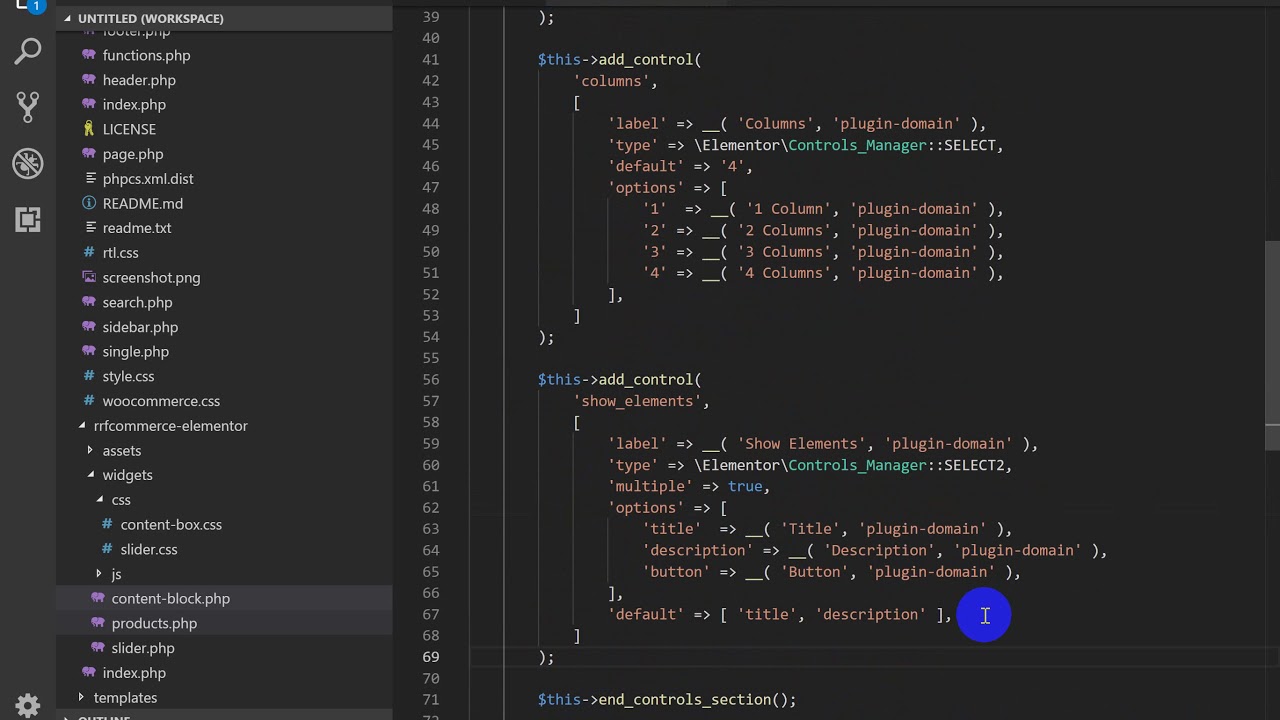This screenshot has width=1280, height=720.
Task: Click add_control on line 56
Action: [x=645, y=380]
